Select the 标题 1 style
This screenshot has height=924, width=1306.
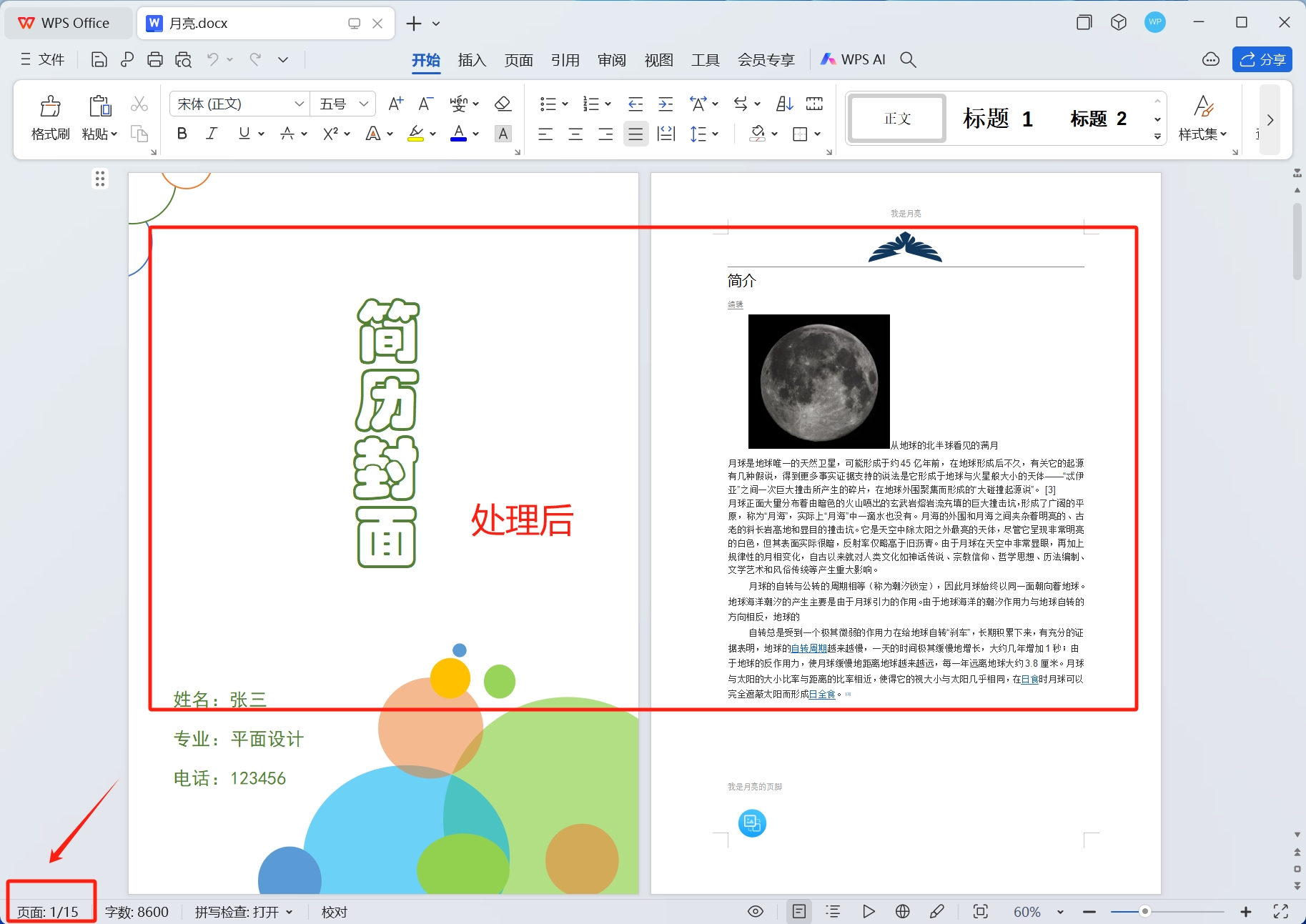[x=997, y=118]
